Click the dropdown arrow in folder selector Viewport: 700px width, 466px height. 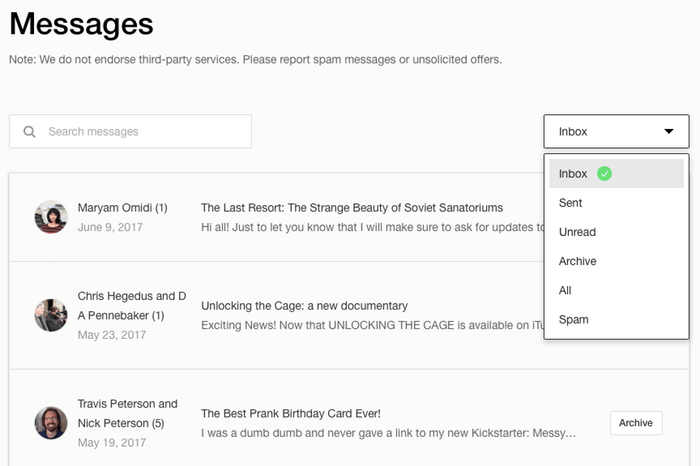[x=668, y=131]
